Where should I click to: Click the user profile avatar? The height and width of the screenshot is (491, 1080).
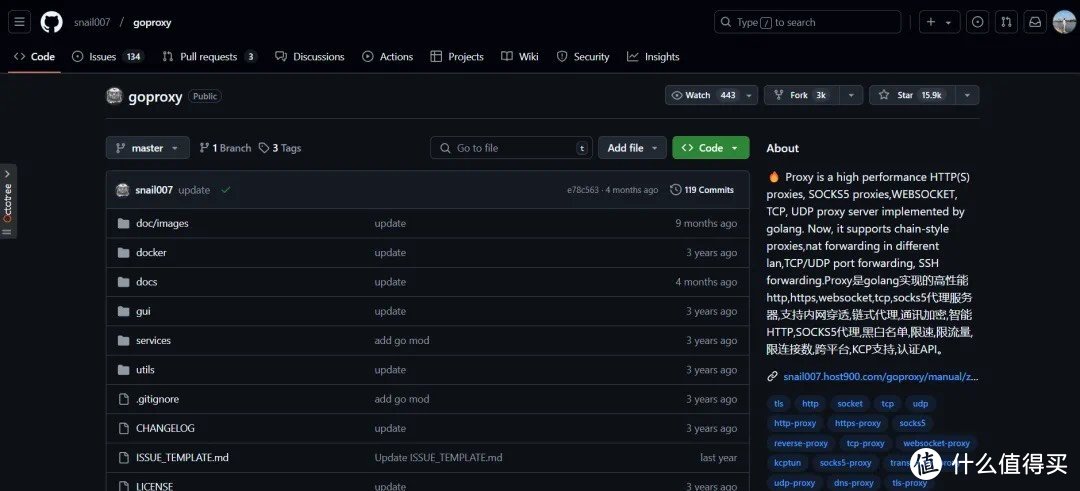point(1064,22)
